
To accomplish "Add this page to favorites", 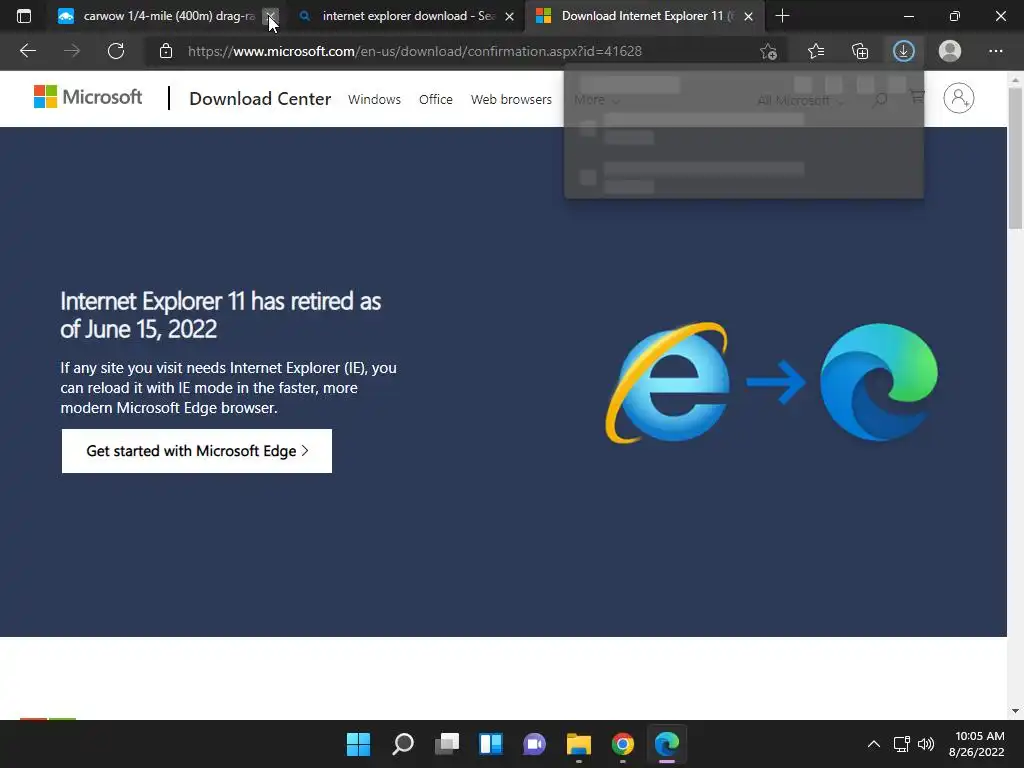I will coord(769,51).
